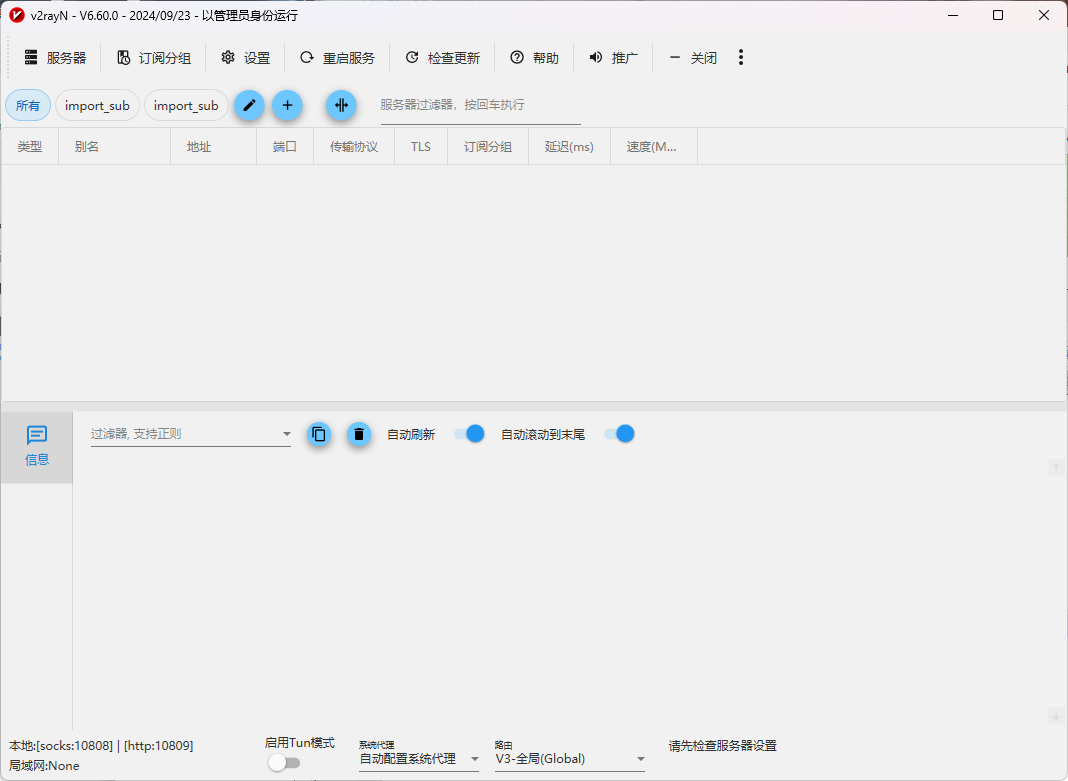The height and width of the screenshot is (781, 1068).
Task: Open the 服务器 menu
Action: pyautogui.click(x=55, y=58)
